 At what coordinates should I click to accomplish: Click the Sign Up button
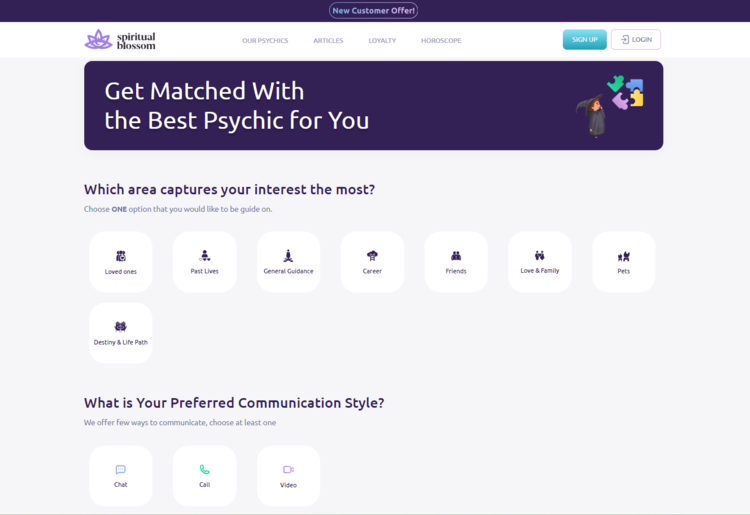[x=584, y=40]
